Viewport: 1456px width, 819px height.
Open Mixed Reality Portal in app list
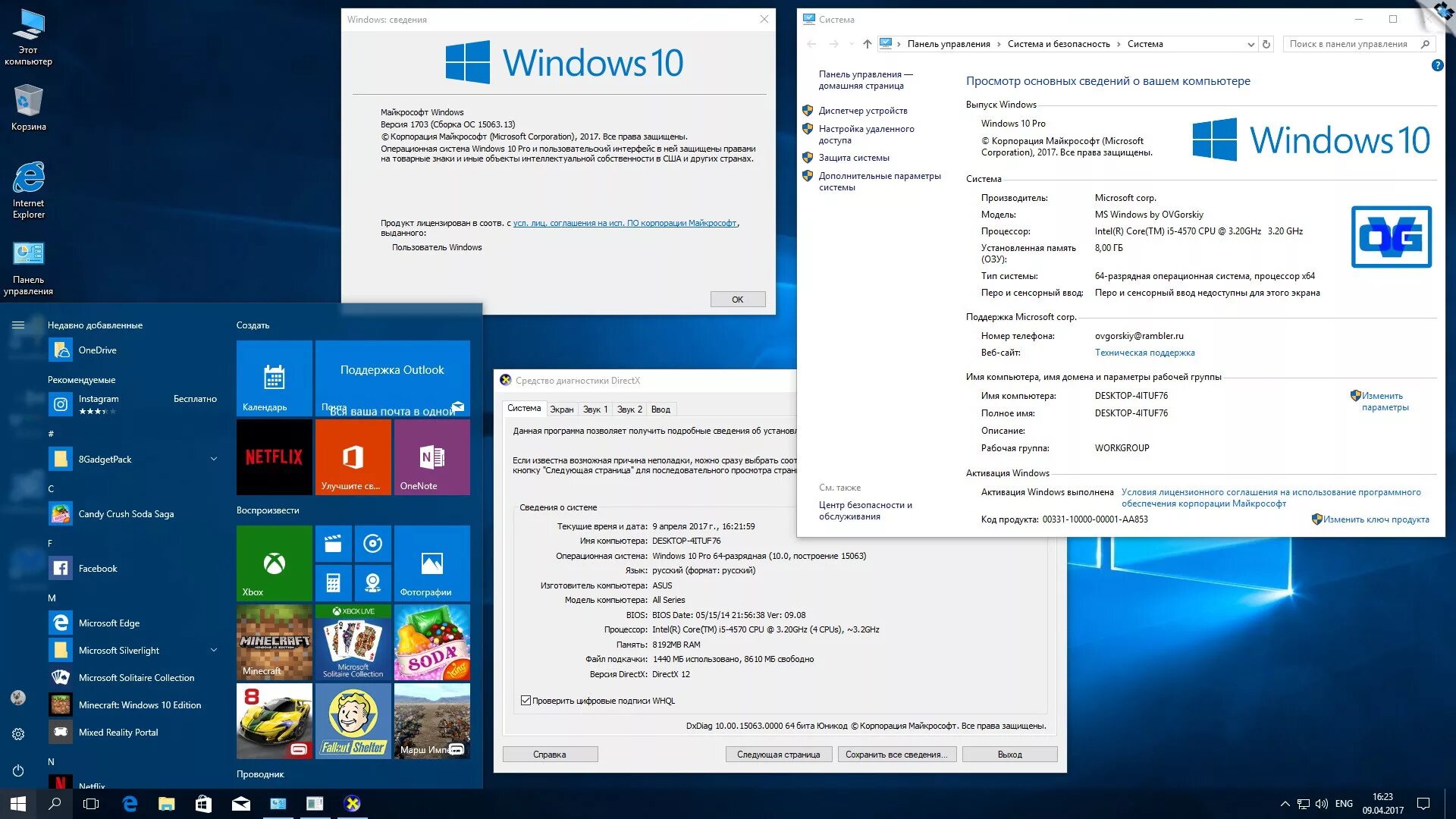point(133,732)
